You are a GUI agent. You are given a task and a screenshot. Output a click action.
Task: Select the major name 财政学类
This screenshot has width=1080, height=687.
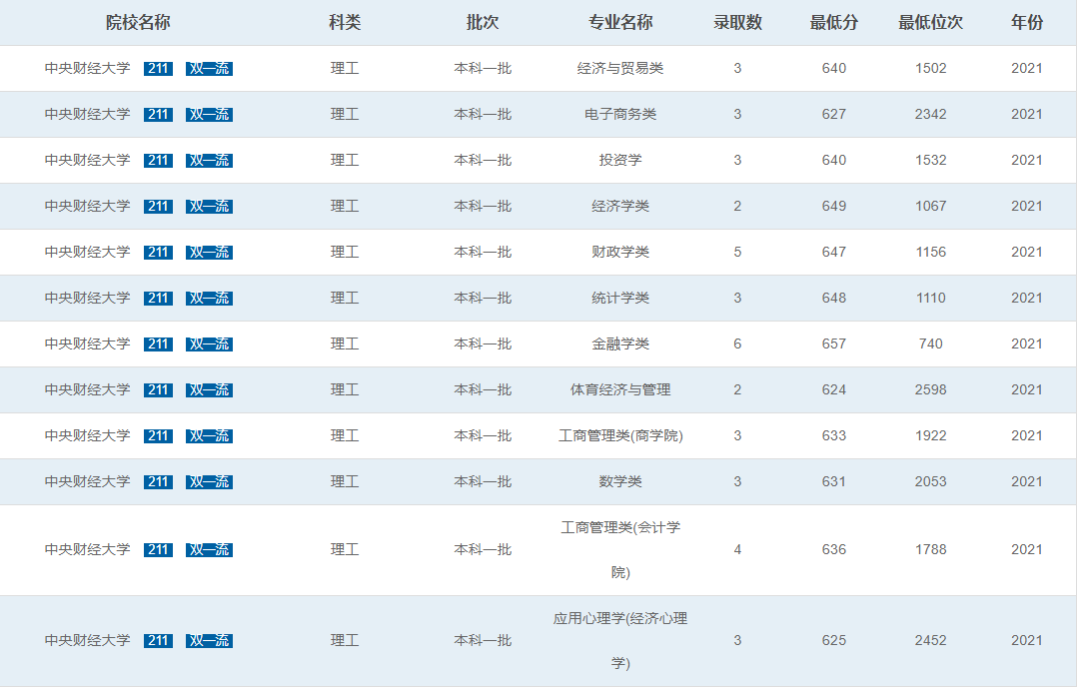click(x=620, y=252)
